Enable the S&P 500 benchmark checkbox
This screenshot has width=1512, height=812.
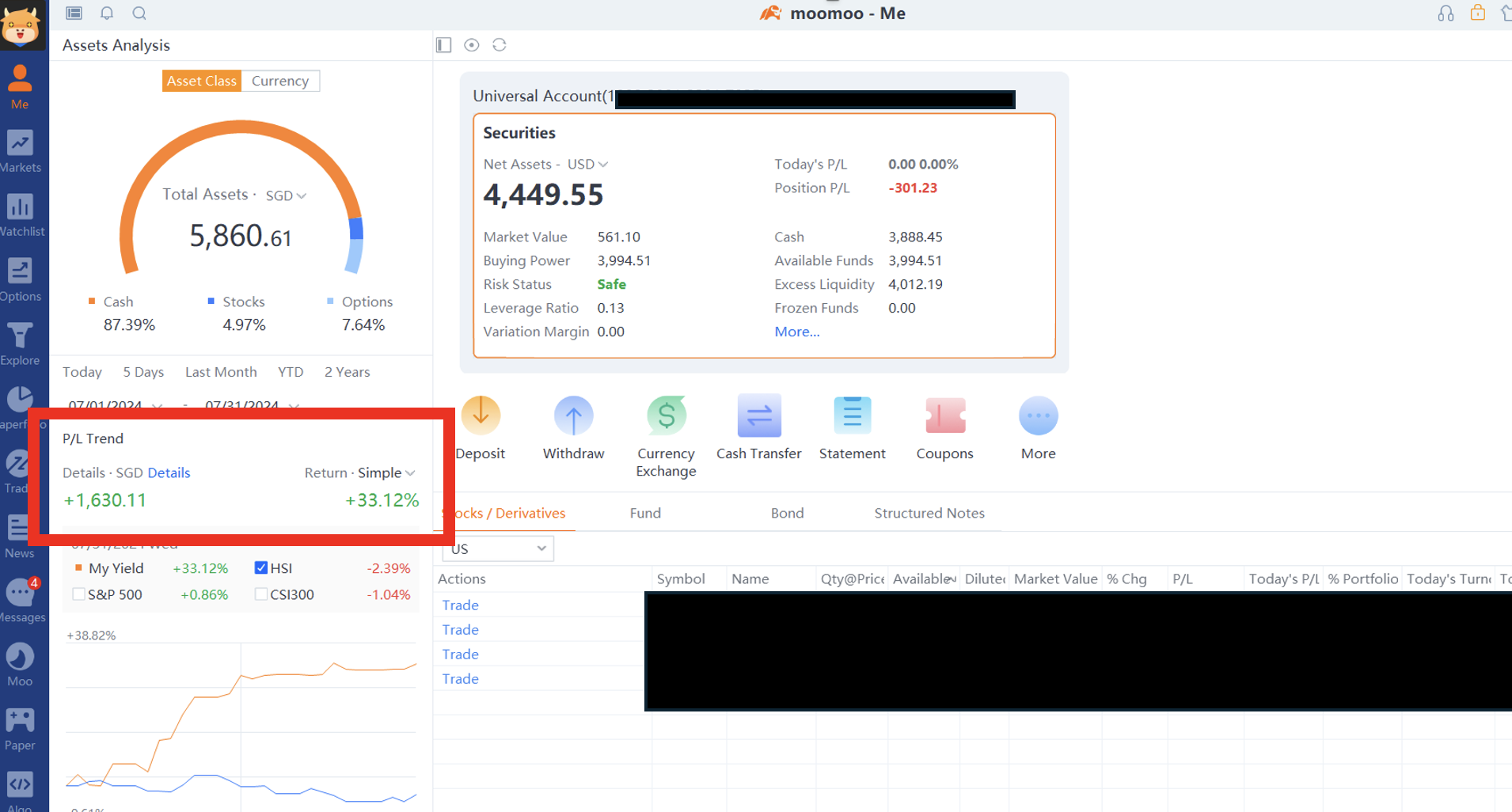coord(78,594)
